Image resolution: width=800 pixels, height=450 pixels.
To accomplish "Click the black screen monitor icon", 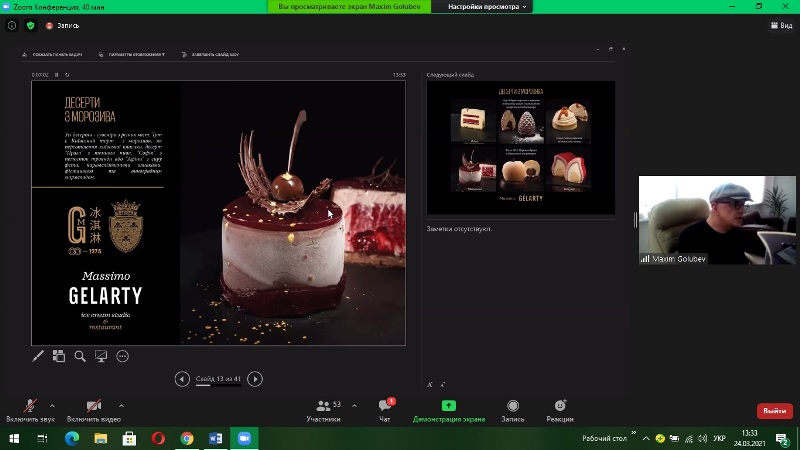I will (x=101, y=356).
